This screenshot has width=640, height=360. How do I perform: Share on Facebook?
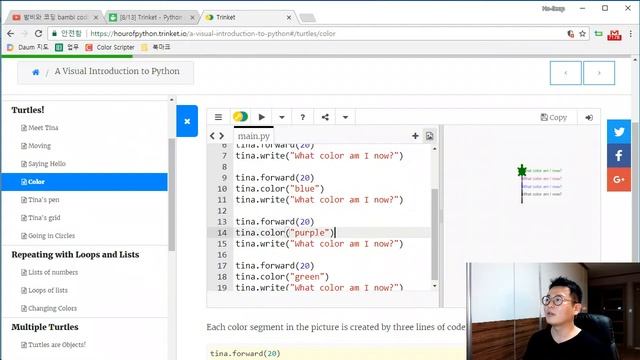tap(619, 156)
